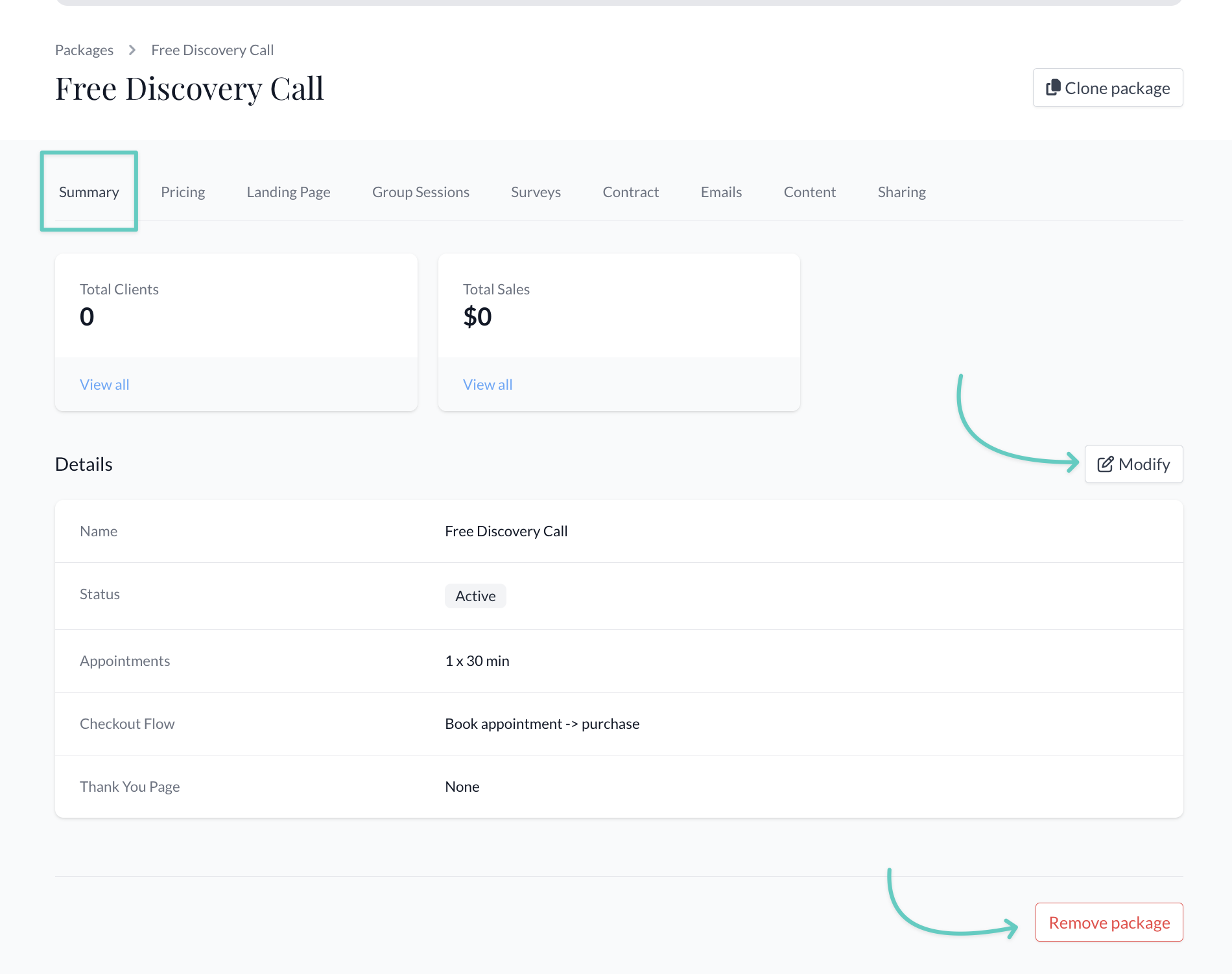This screenshot has height=974, width=1232.
Task: Switch to the Emails tab
Action: click(x=721, y=192)
